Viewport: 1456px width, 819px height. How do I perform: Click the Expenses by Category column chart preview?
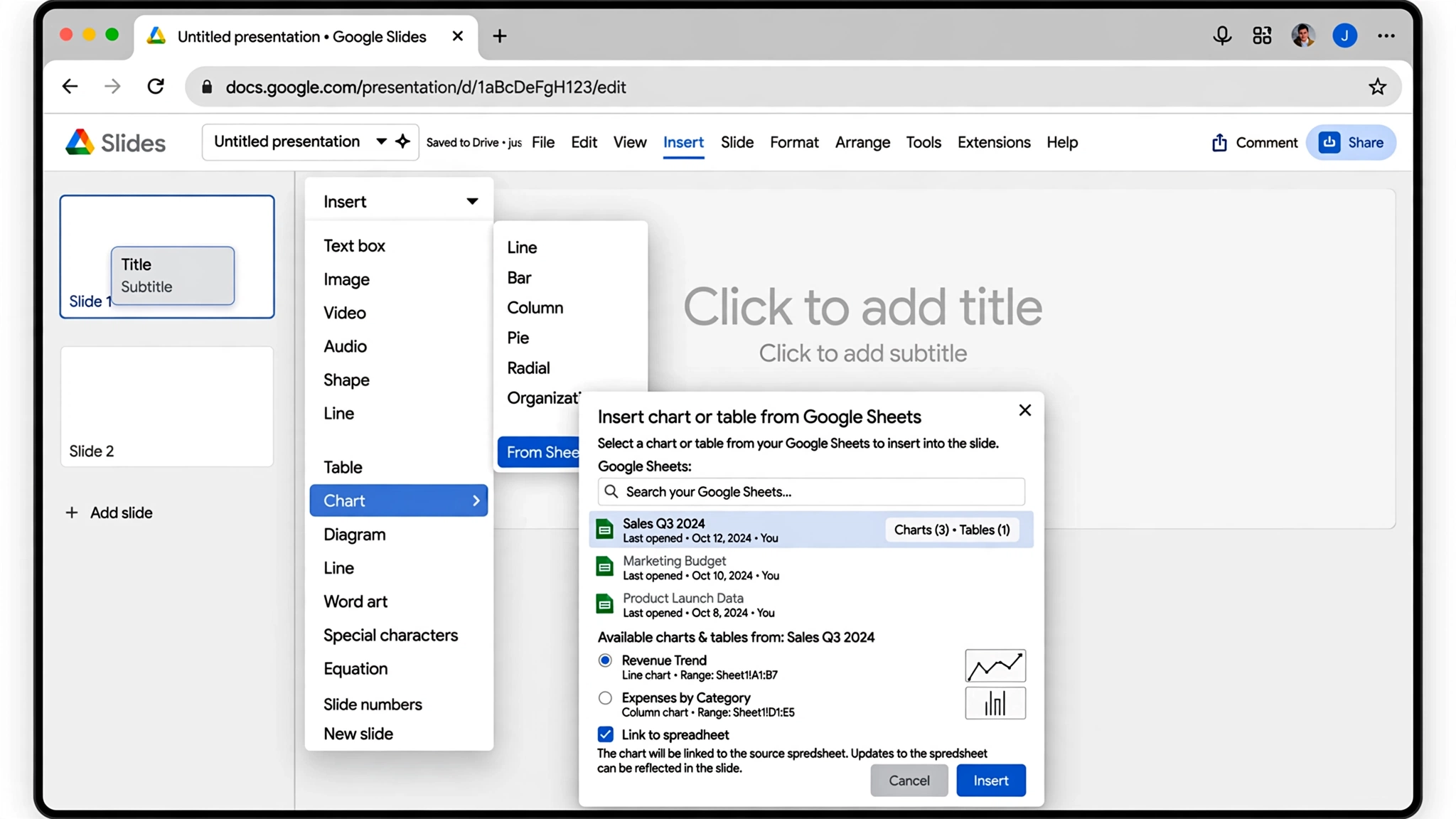995,703
